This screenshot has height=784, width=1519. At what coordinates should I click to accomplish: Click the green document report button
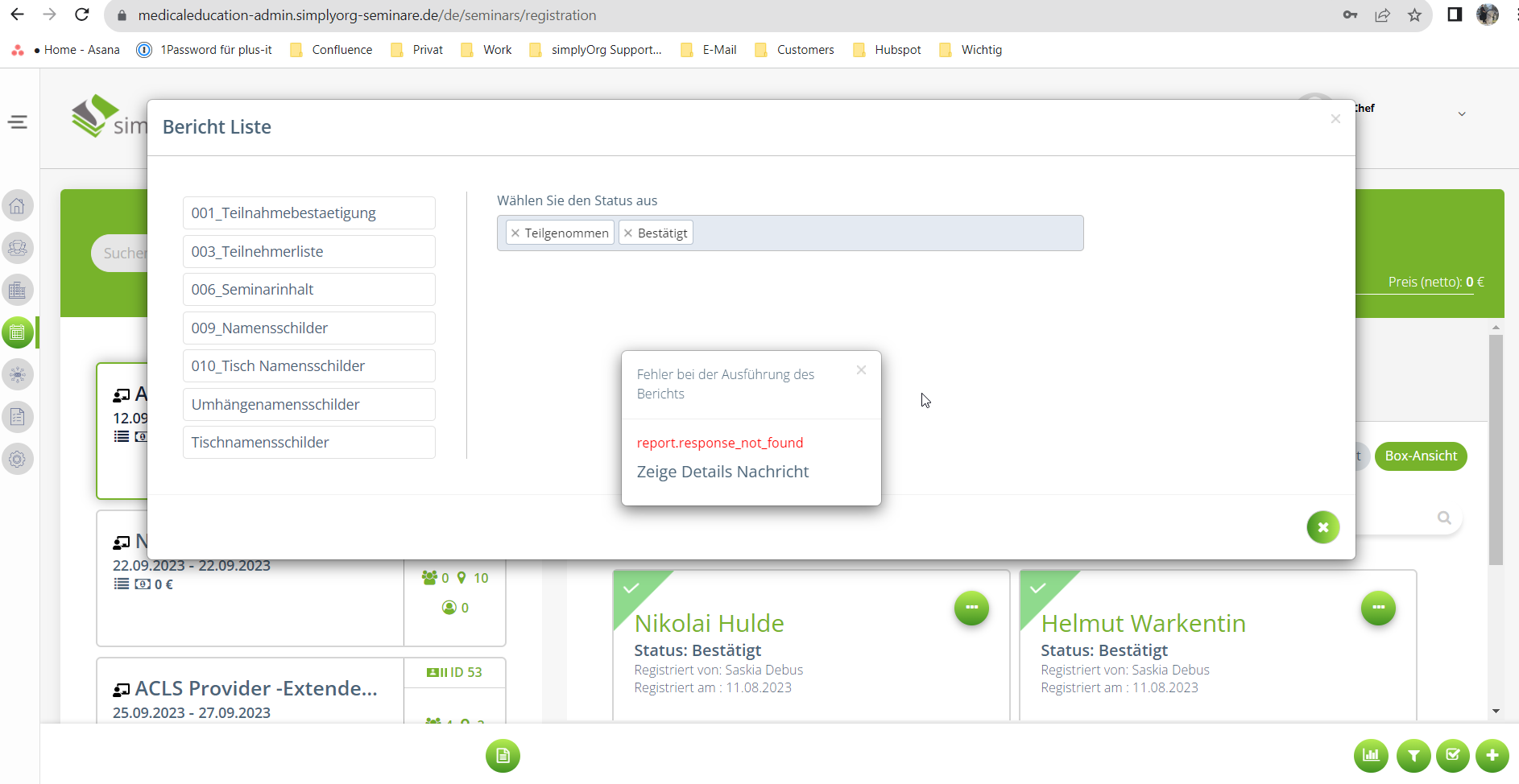point(503,755)
